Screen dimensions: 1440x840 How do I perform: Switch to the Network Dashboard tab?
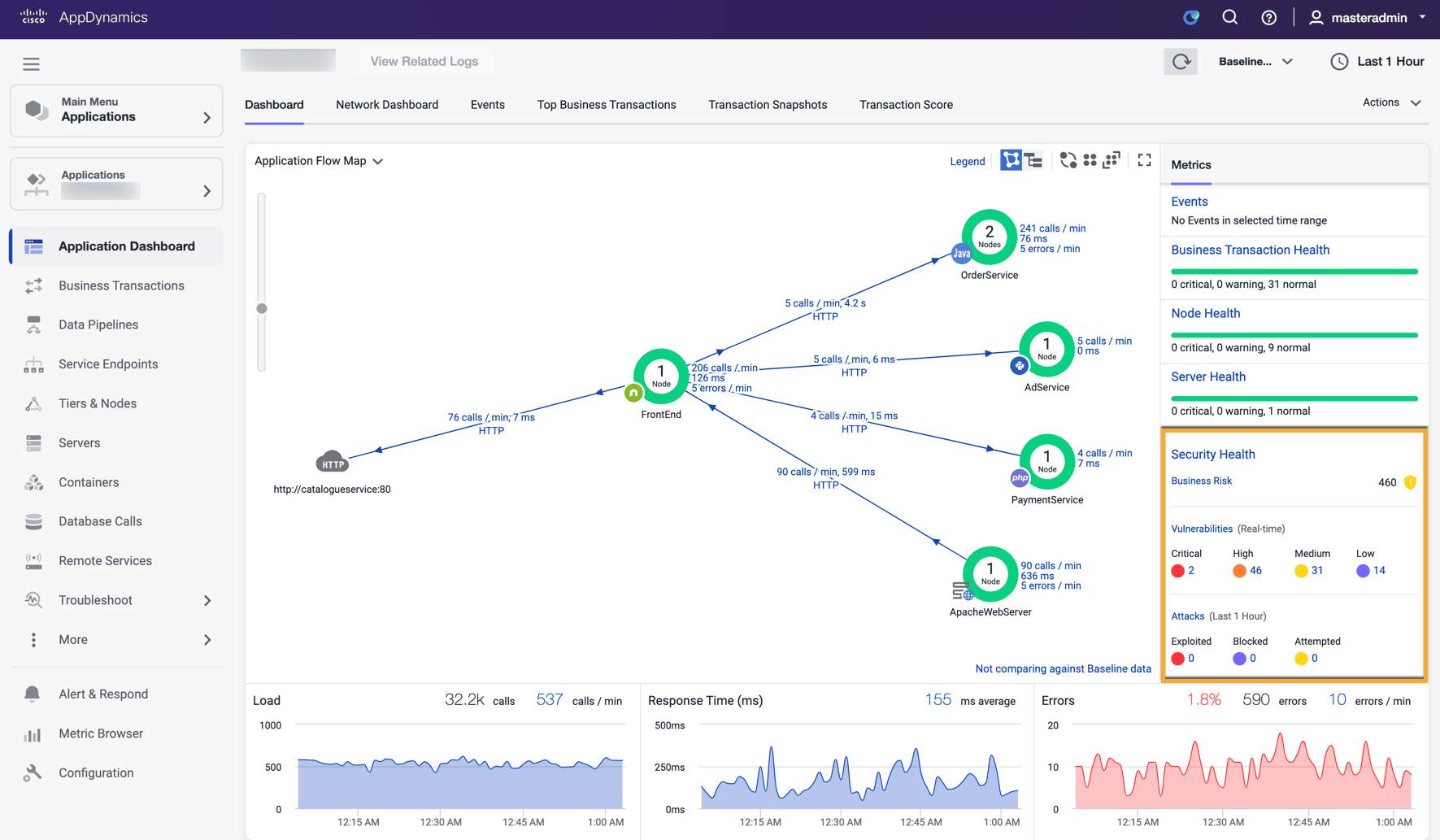coord(387,104)
